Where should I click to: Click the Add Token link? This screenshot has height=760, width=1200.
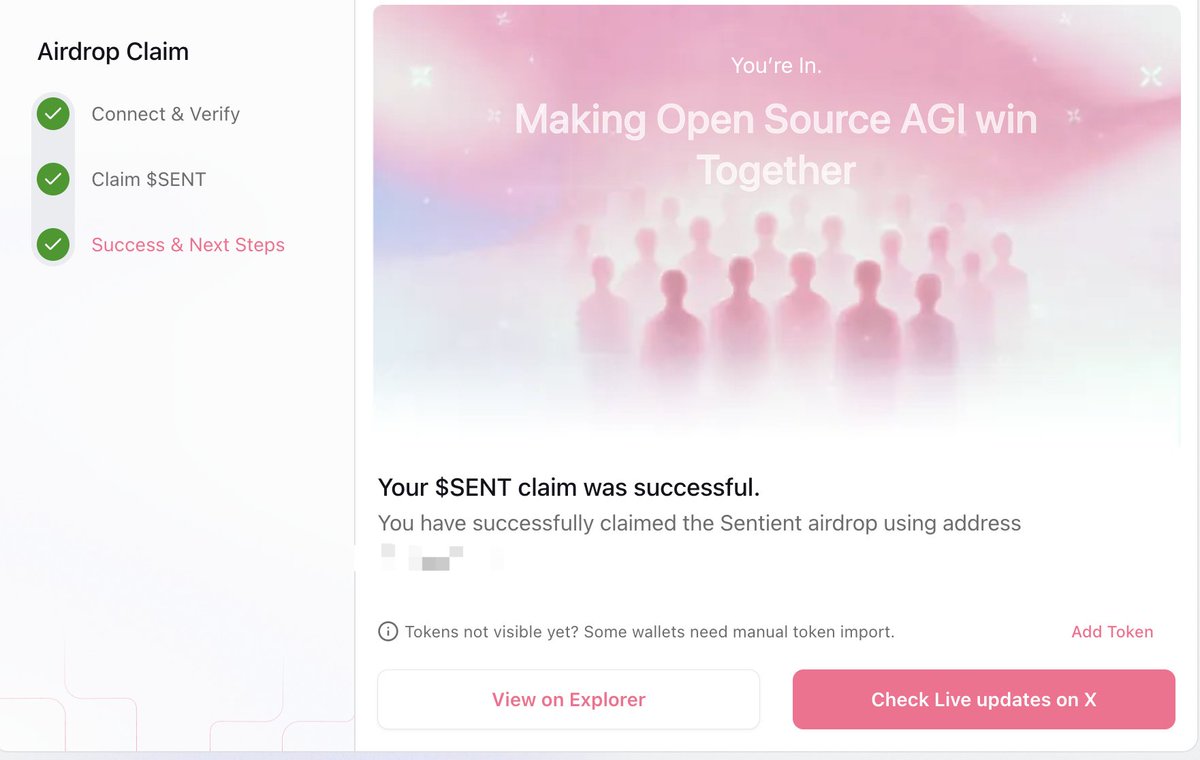click(1112, 632)
